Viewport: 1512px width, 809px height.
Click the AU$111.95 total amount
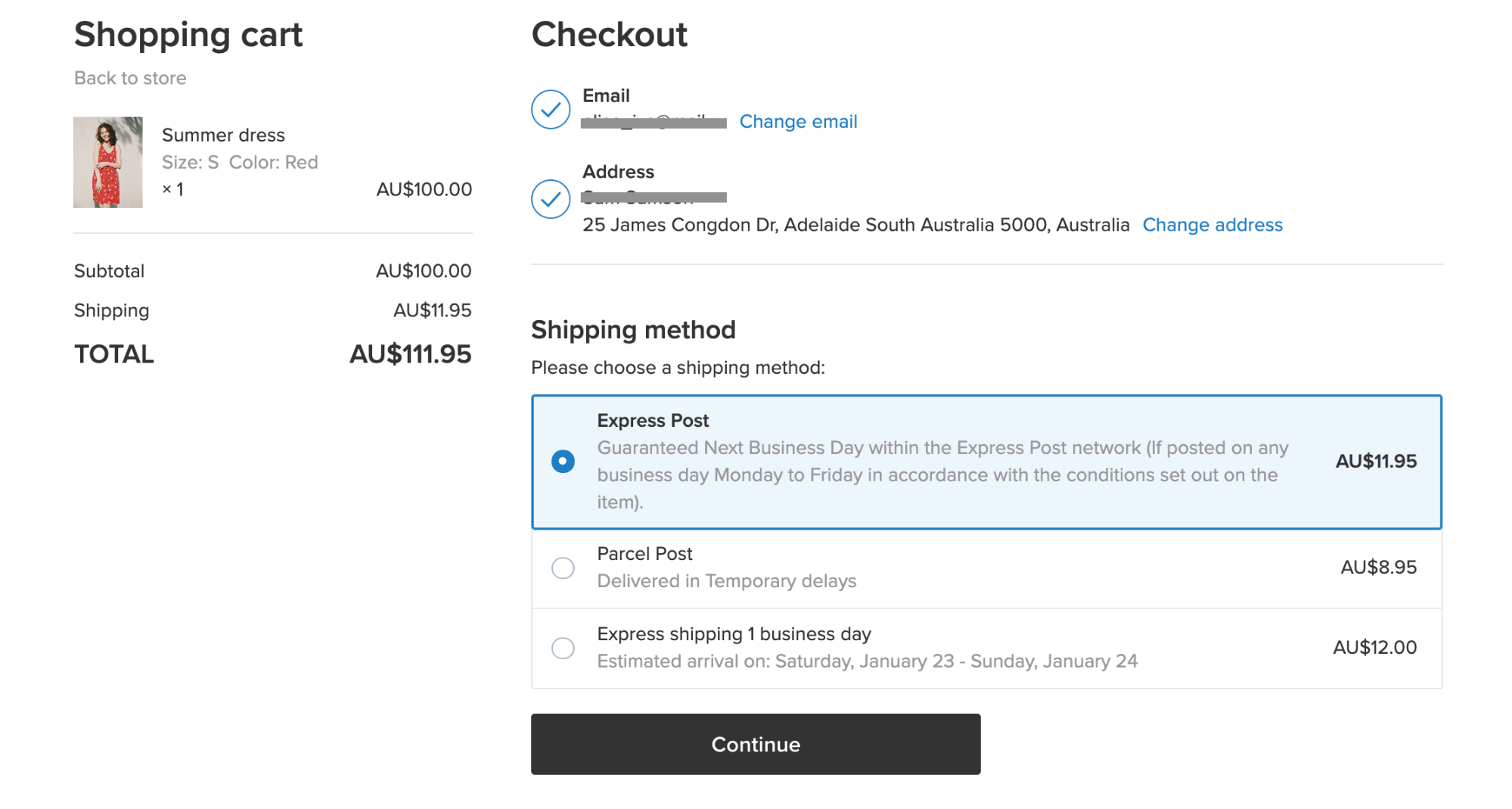410,354
